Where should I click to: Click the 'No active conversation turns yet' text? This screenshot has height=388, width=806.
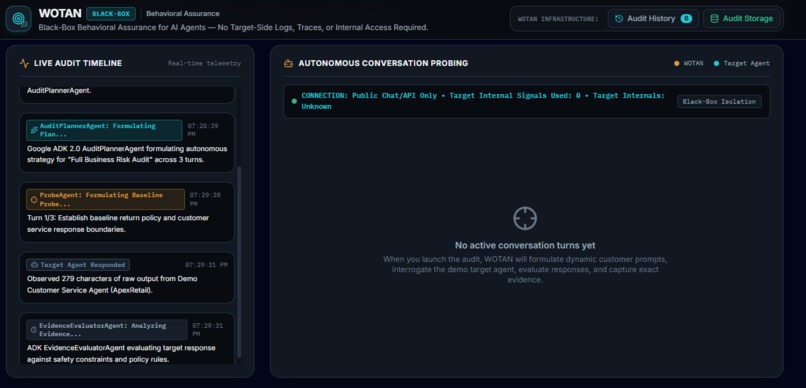[525, 246]
